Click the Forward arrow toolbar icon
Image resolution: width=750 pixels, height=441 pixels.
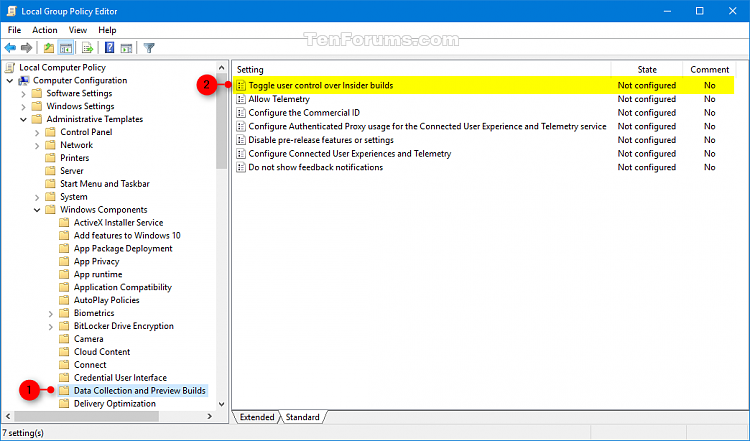coord(26,48)
